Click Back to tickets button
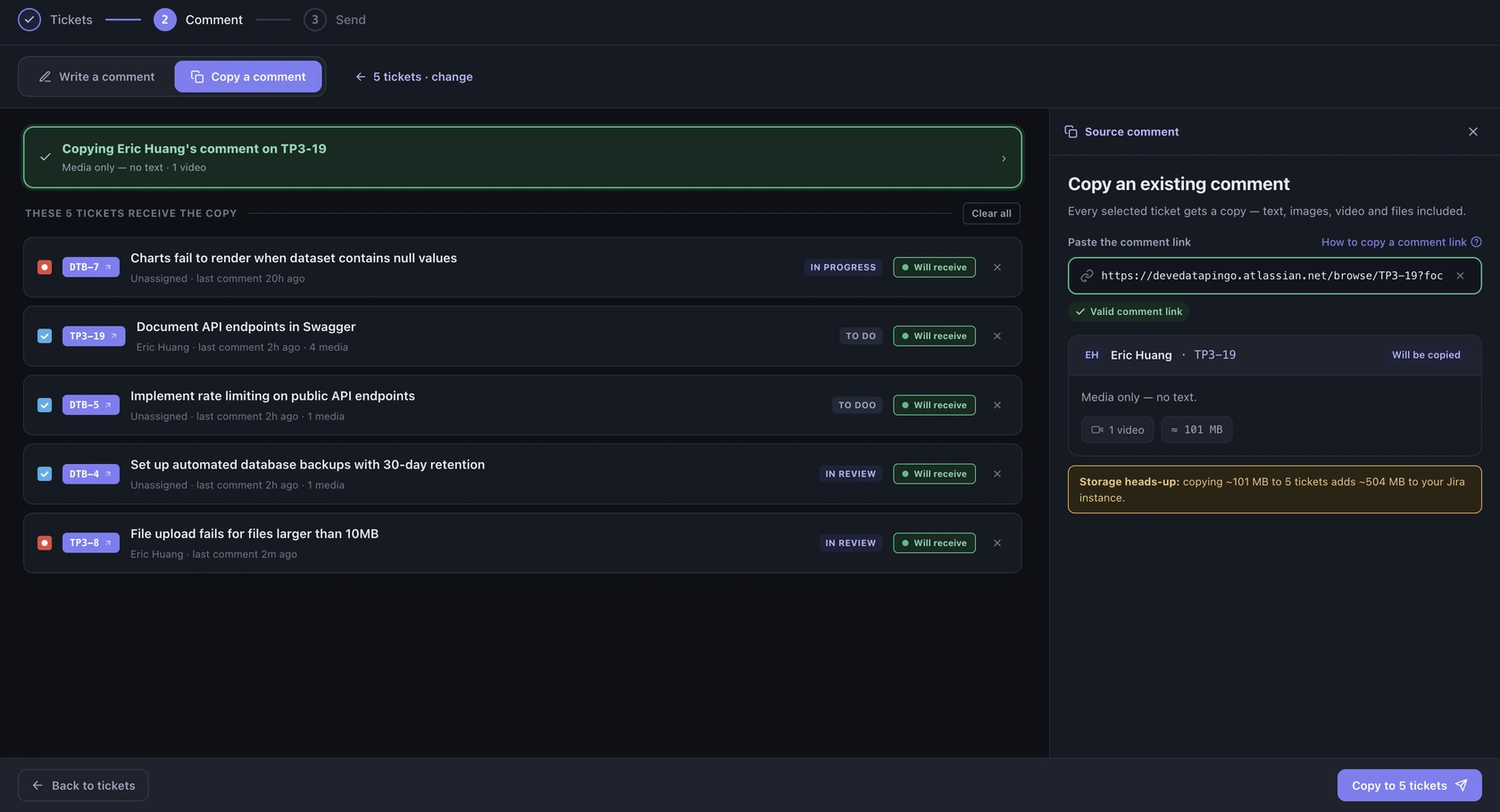This screenshot has height=812, width=1500. (x=83, y=785)
